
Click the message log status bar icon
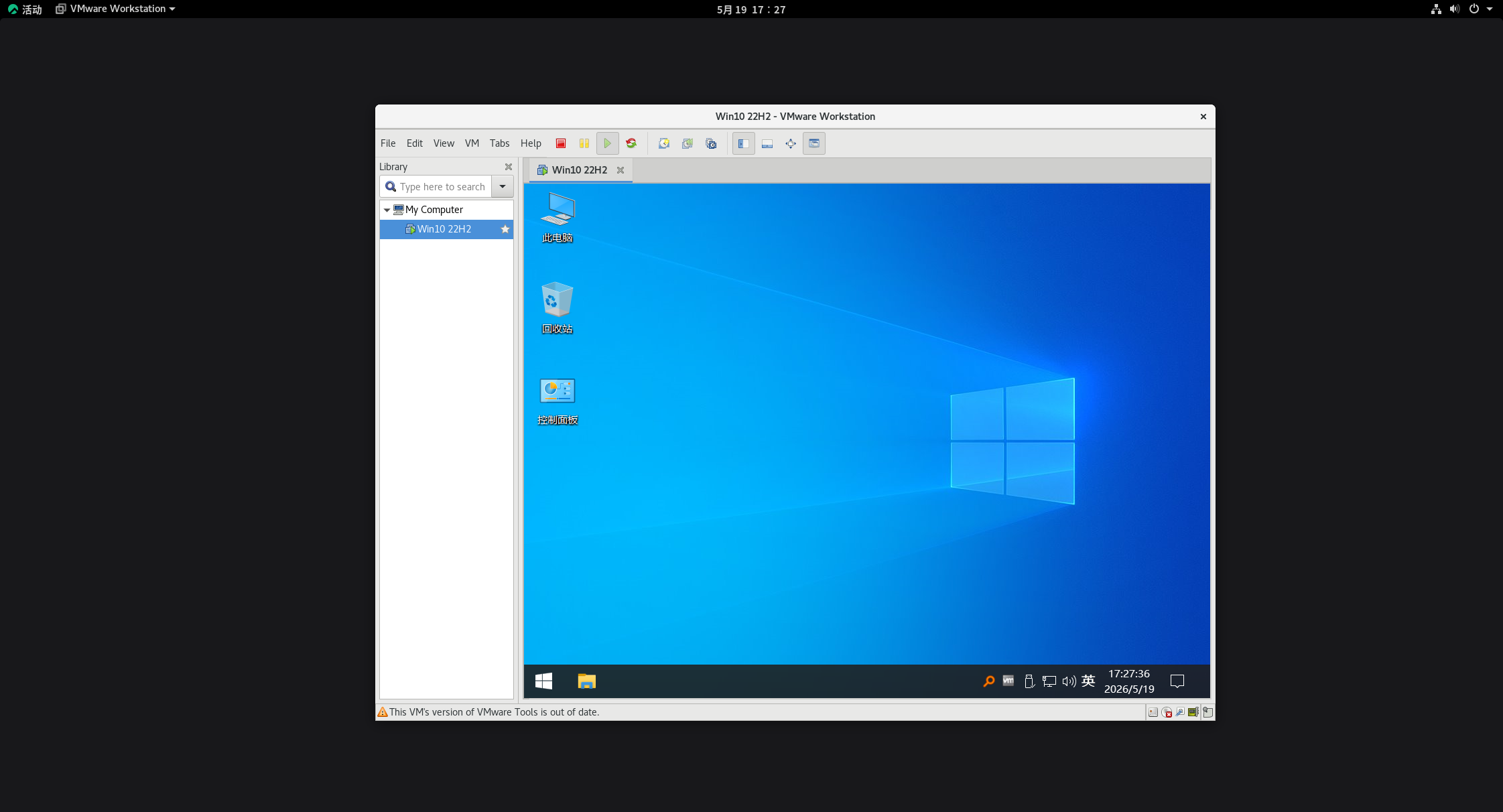tap(1207, 712)
